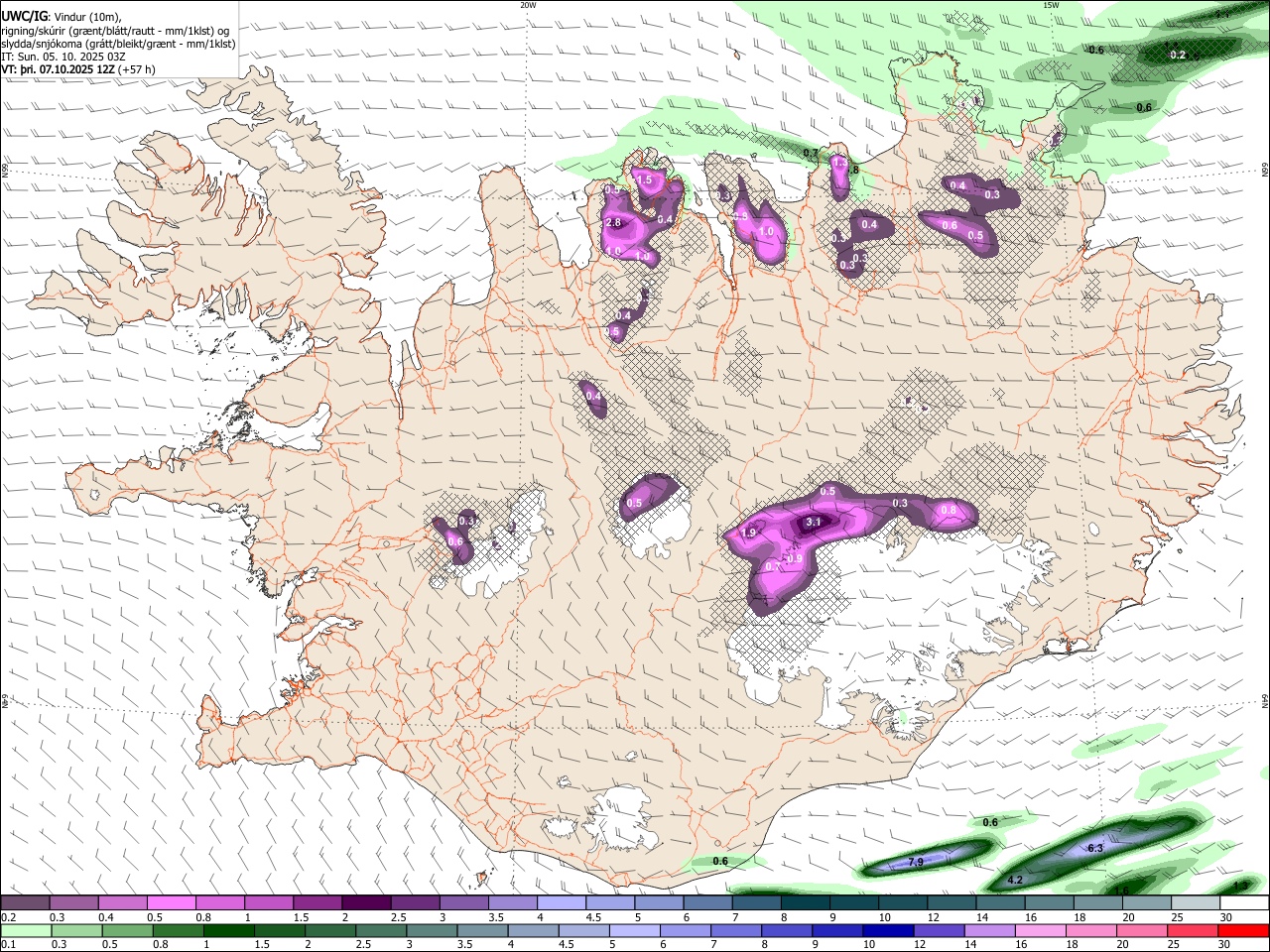Click the dusky purple swatch between 0.2 and 0.3
This screenshot has width=1270, height=952.
(x=25, y=902)
